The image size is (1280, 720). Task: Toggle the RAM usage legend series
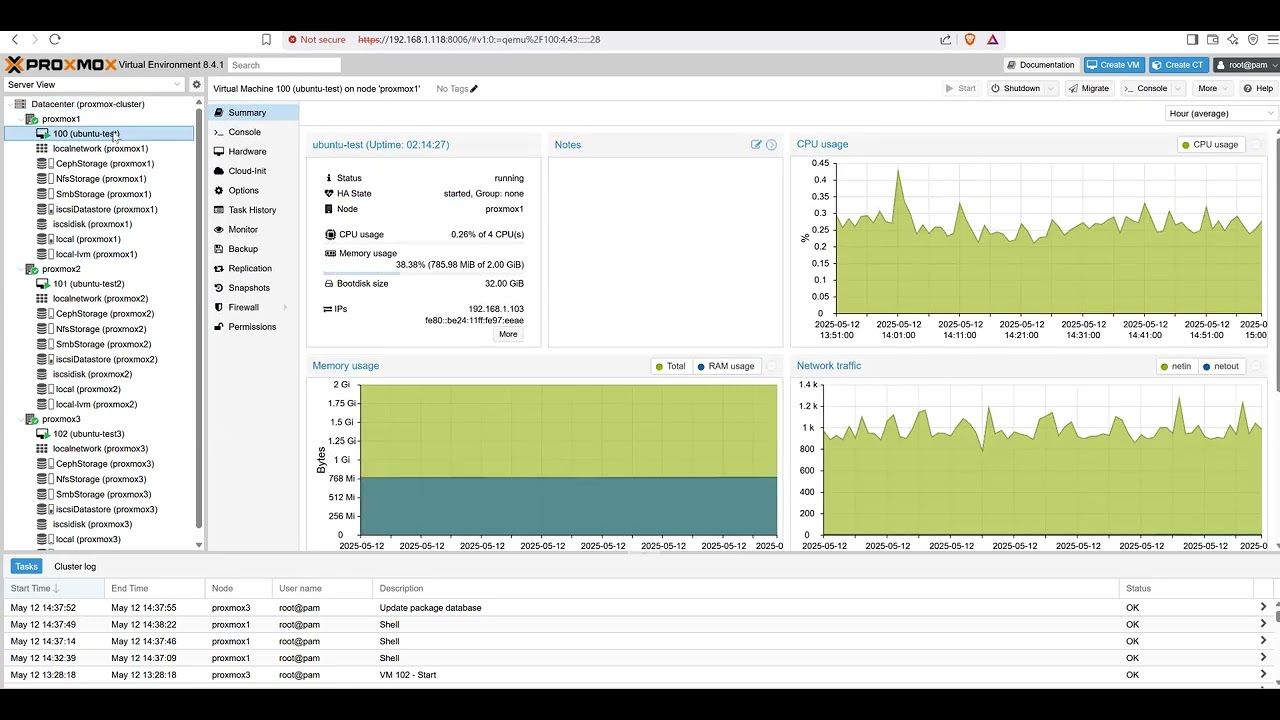[x=726, y=366]
